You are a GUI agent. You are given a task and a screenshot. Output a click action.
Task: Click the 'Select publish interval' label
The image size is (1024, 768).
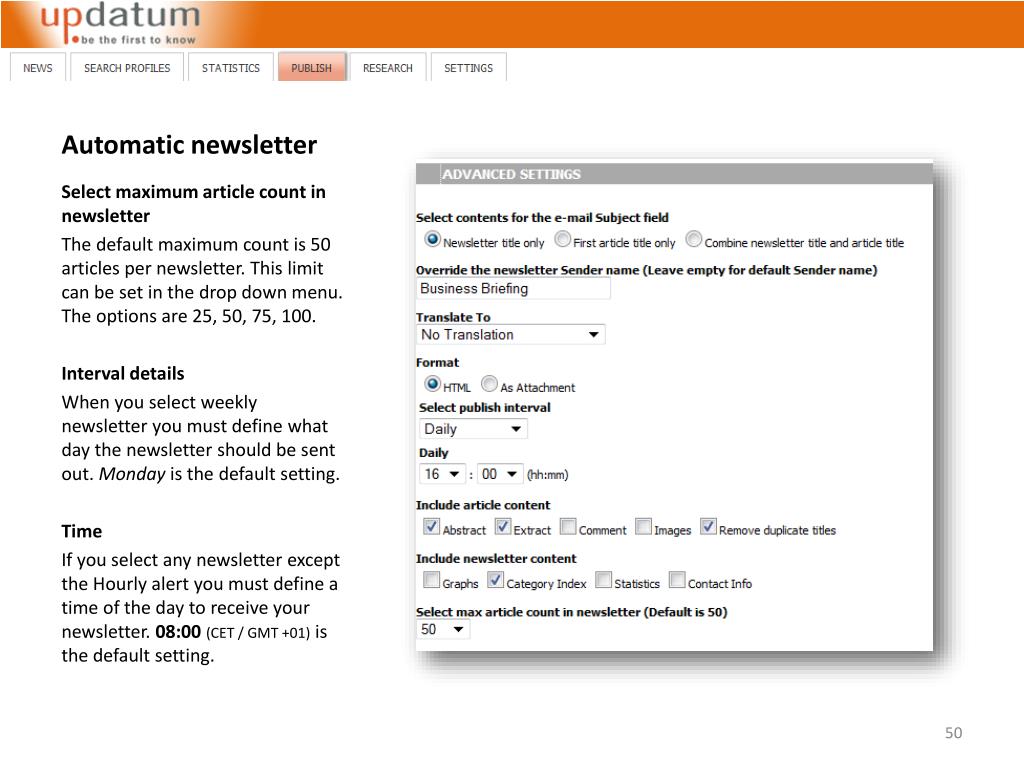tap(485, 408)
